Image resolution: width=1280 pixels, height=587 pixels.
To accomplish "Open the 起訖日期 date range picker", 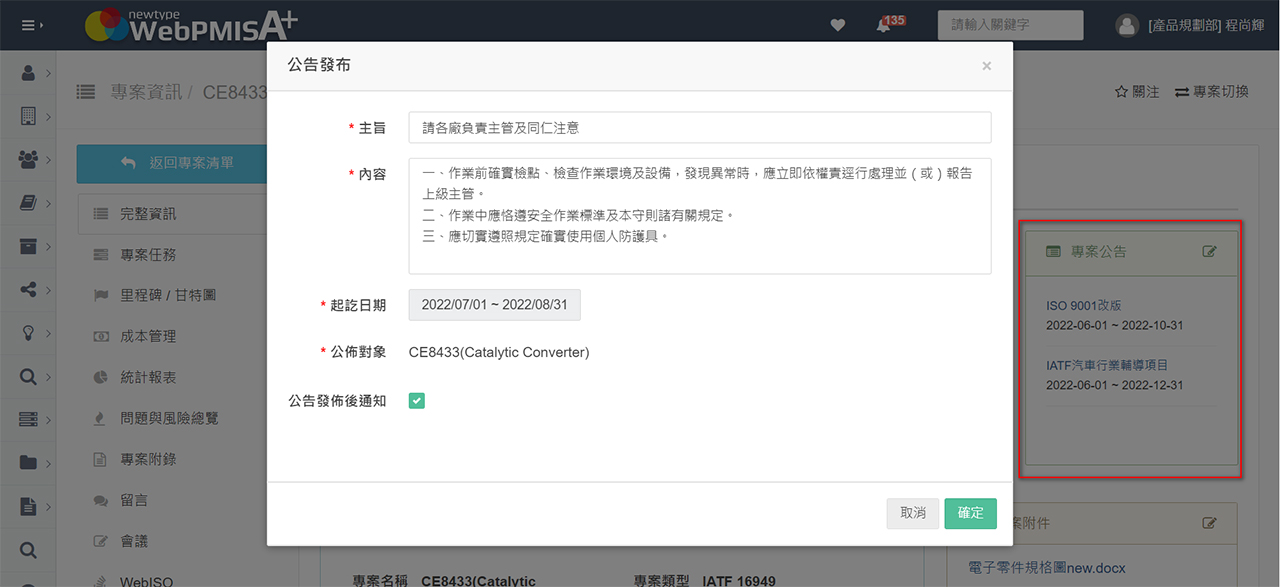I will [x=494, y=305].
